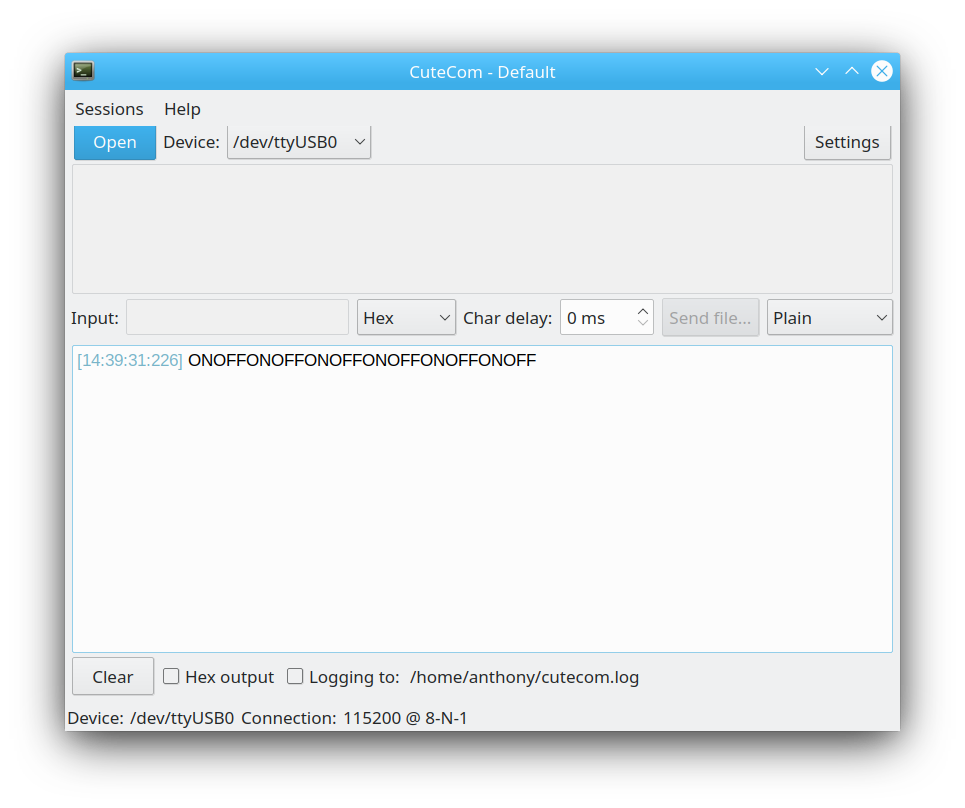Click the Send file button
The height and width of the screenshot is (808, 965).
point(710,318)
